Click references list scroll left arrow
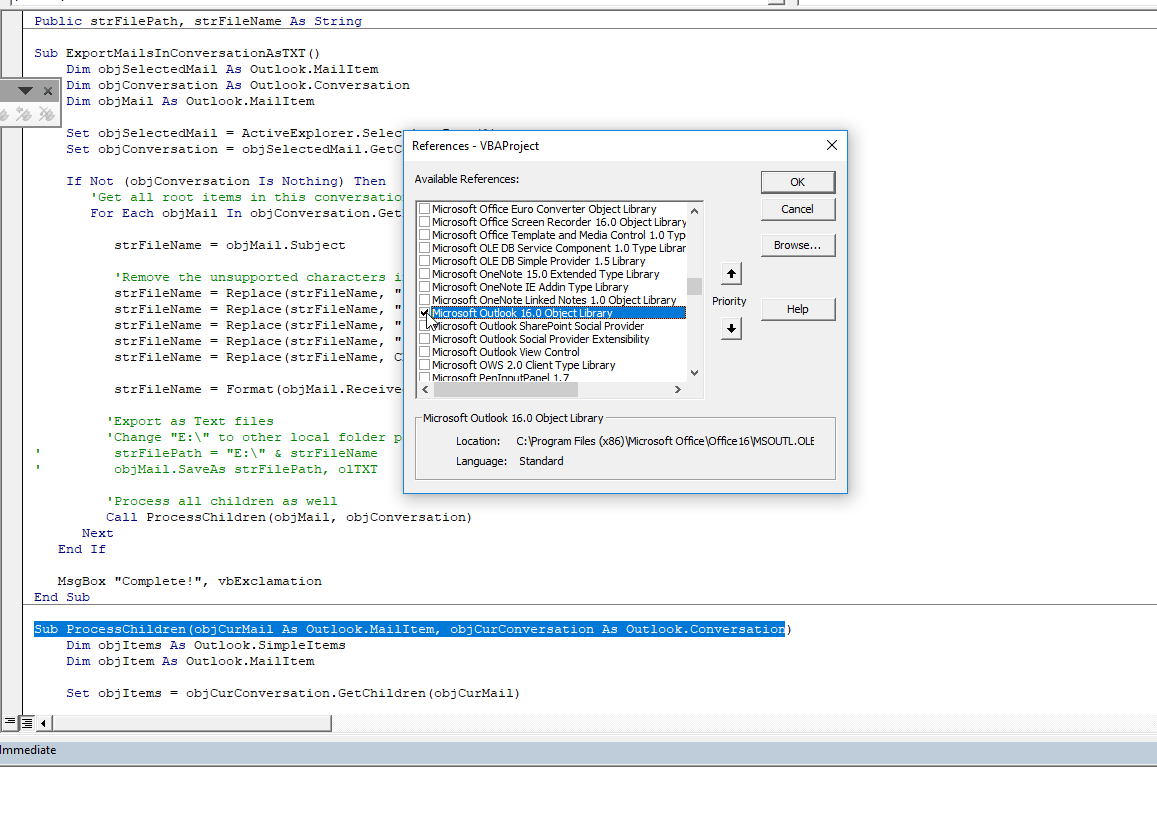The image size is (1157, 834). coord(425,389)
